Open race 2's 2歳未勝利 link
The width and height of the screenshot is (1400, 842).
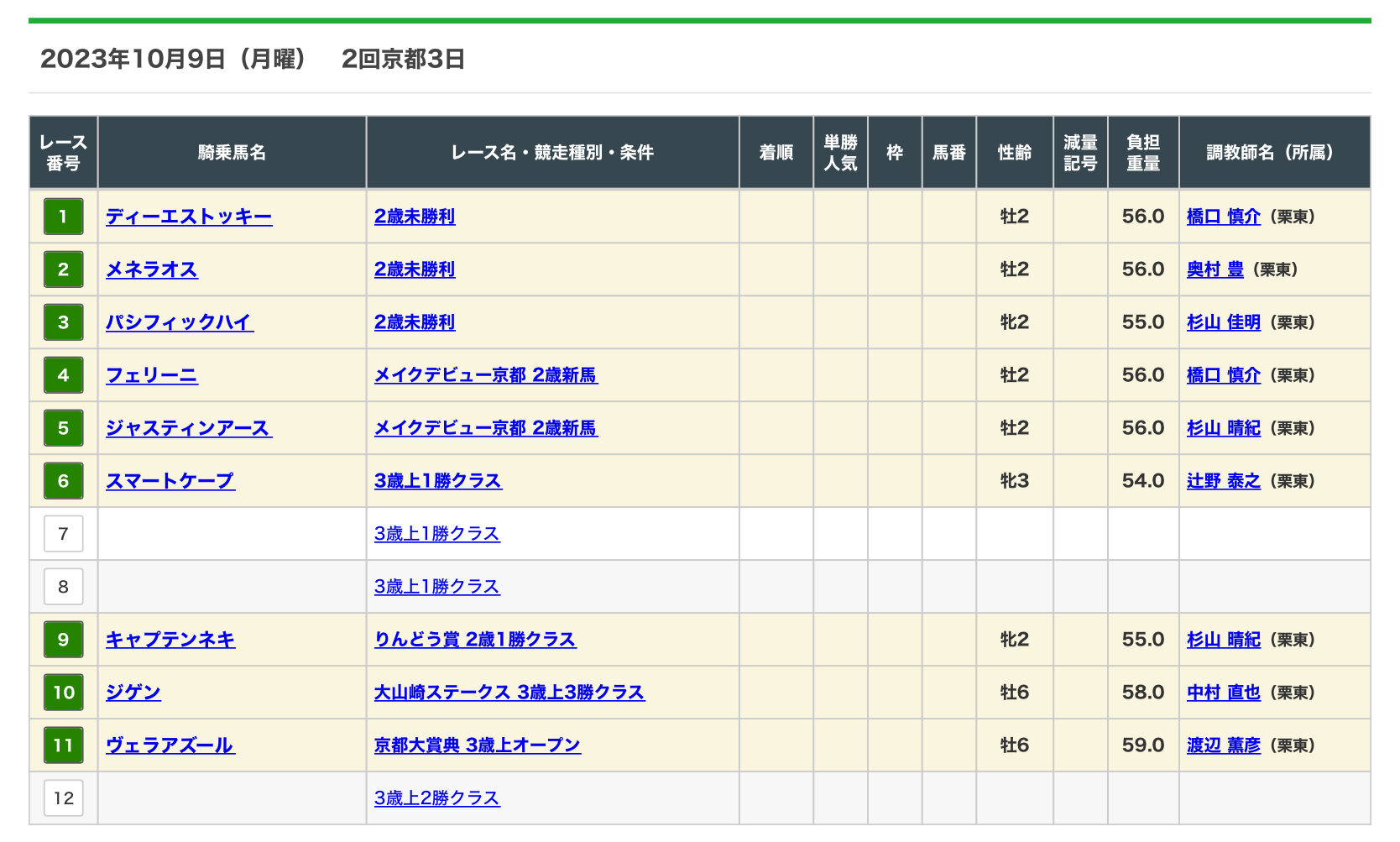pyautogui.click(x=415, y=269)
